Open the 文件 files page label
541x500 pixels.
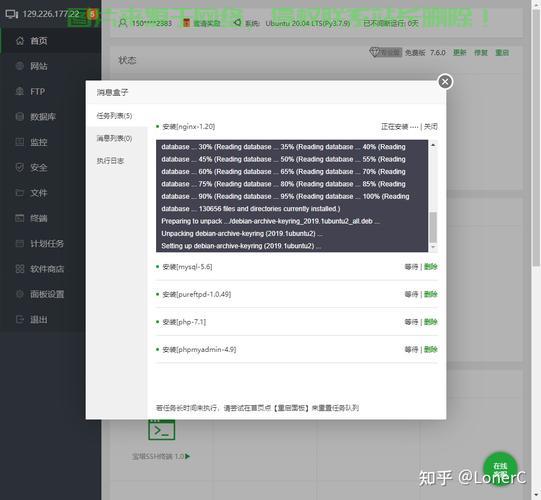[x=39, y=193]
